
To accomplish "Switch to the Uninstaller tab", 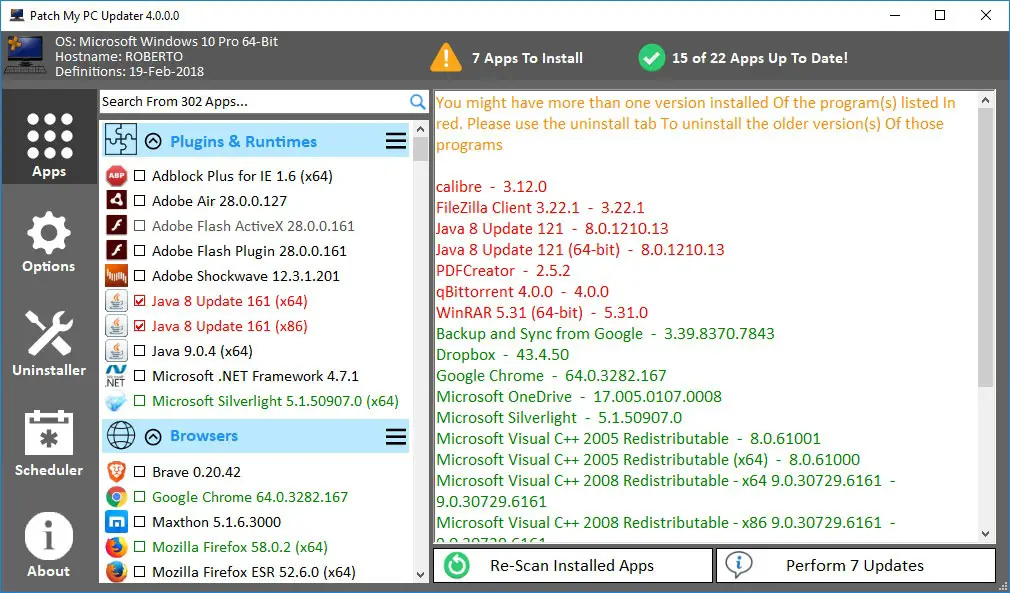I will (49, 343).
